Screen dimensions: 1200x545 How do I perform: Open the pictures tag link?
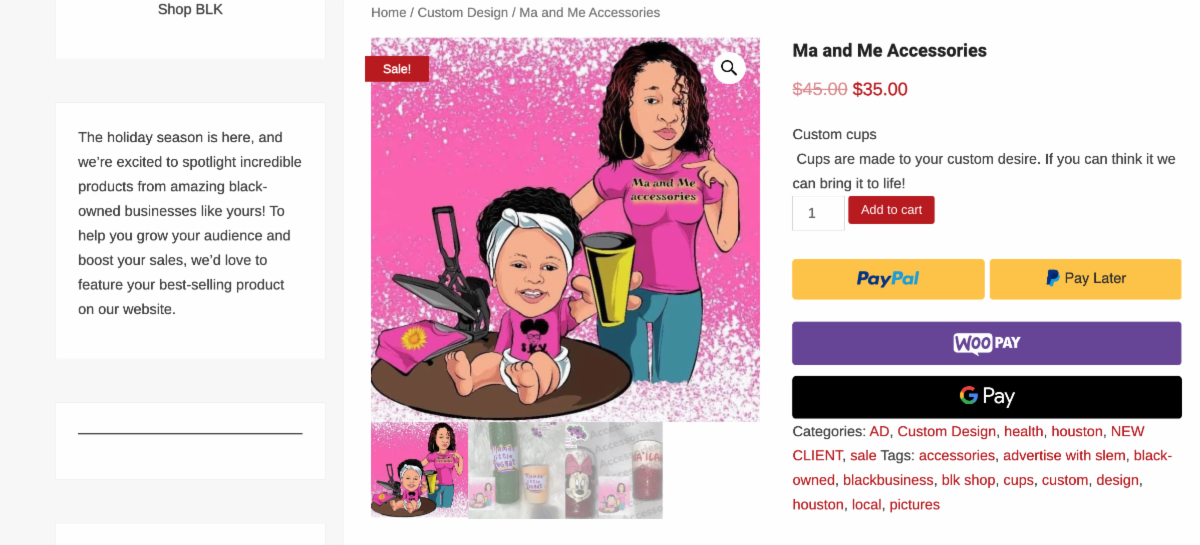(915, 505)
